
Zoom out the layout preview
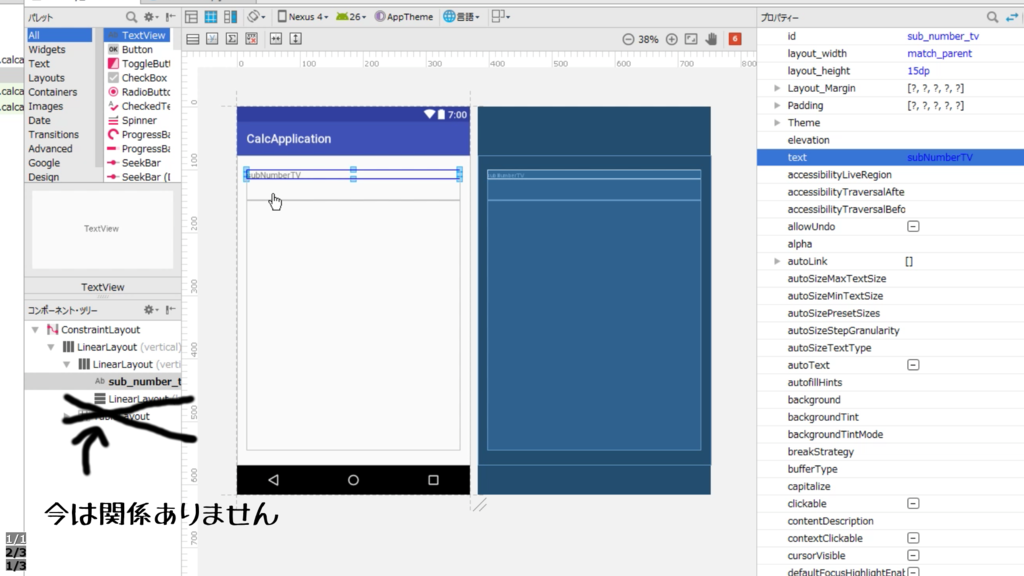click(628, 39)
